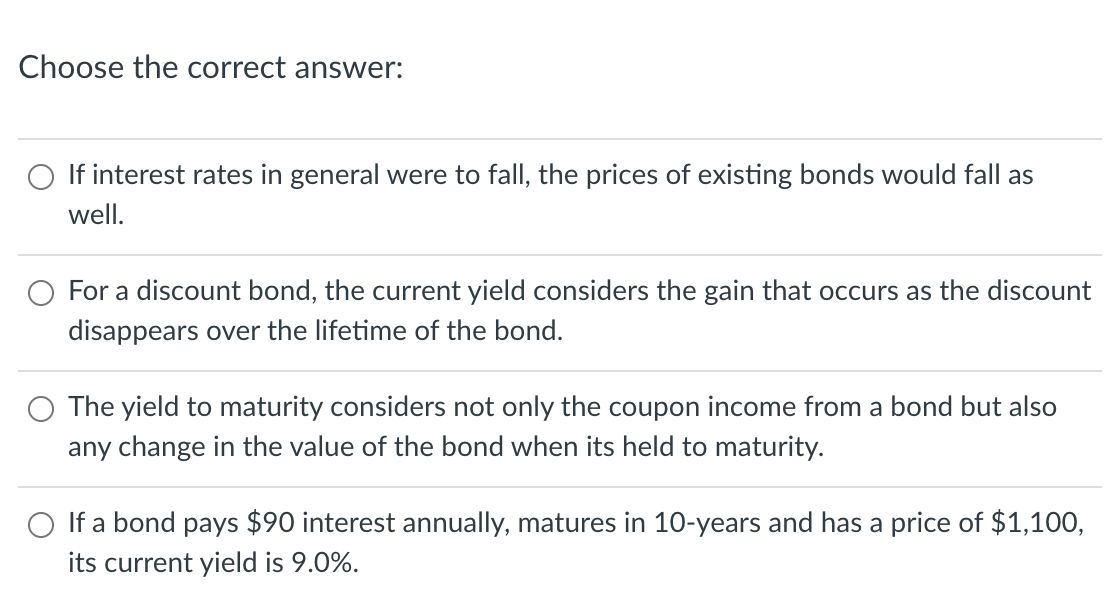This screenshot has width=1114, height=594.
Task: Choose the yield to maturity radio button
Action: point(40,409)
